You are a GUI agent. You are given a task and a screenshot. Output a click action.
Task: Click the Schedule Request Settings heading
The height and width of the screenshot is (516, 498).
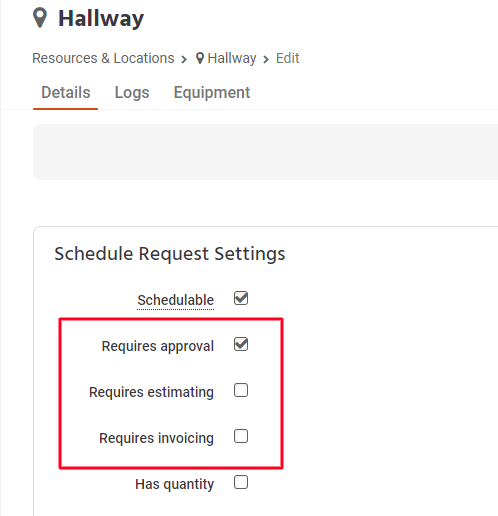click(x=170, y=254)
